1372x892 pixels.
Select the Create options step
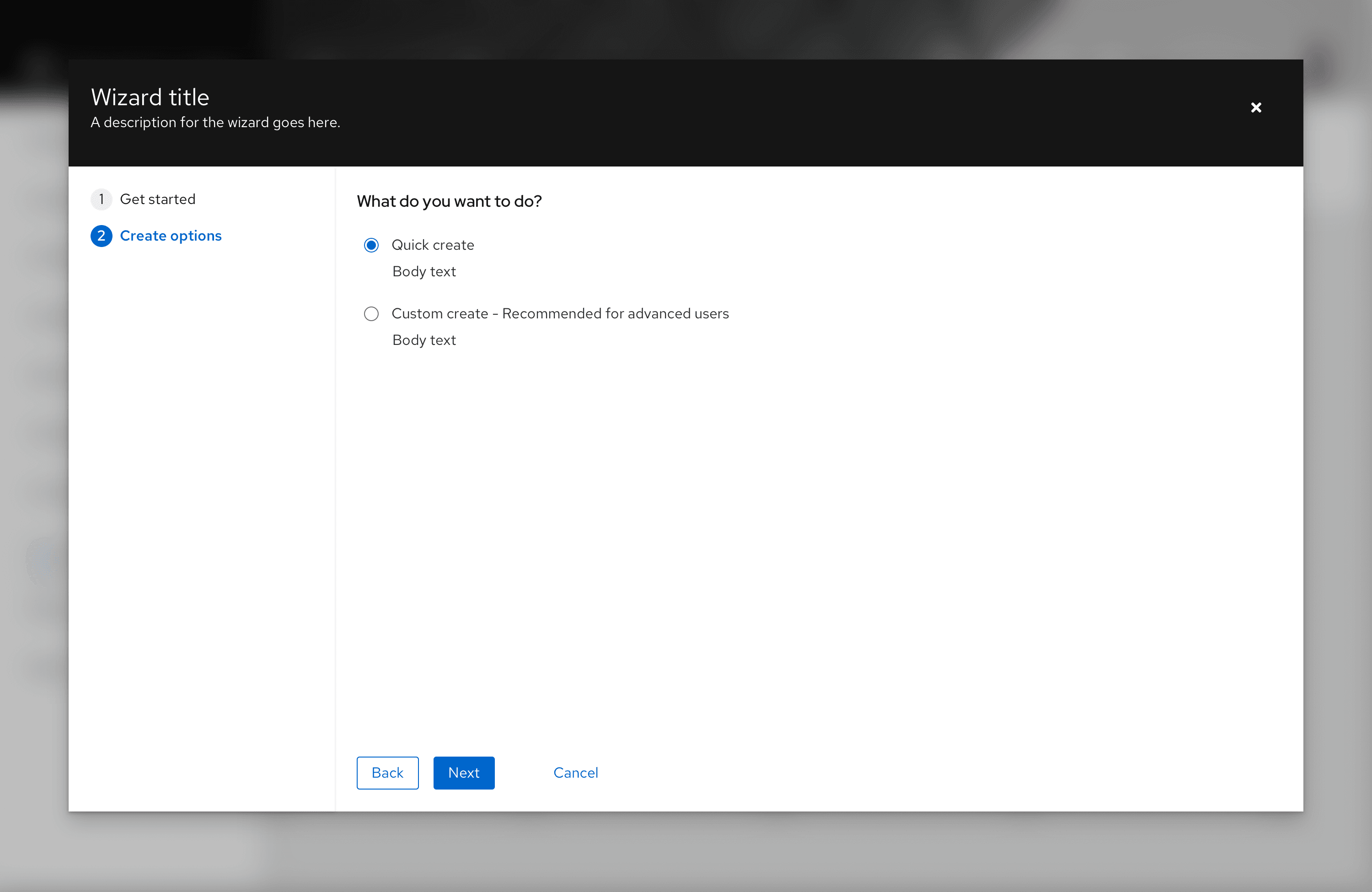[x=170, y=235]
